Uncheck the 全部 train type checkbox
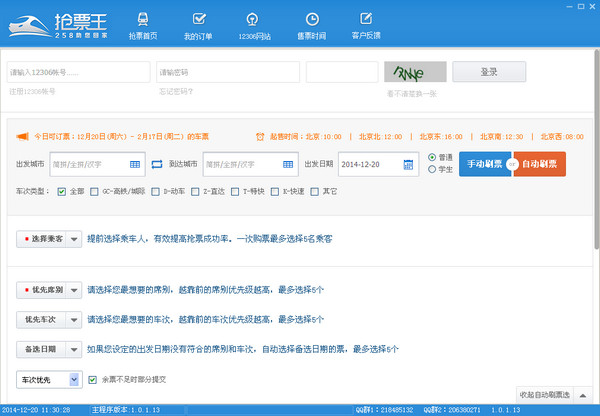Image resolution: width=600 pixels, height=416 pixels. pos(62,191)
